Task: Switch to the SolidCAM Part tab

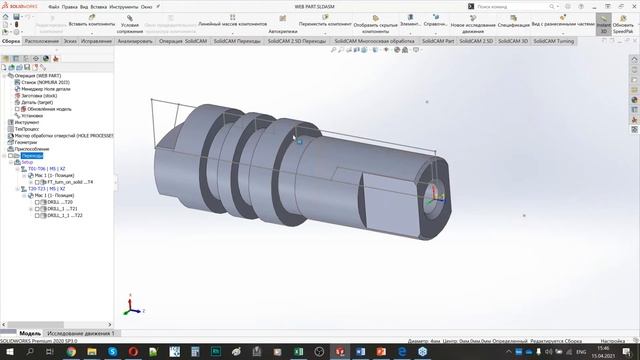Action: coord(438,41)
